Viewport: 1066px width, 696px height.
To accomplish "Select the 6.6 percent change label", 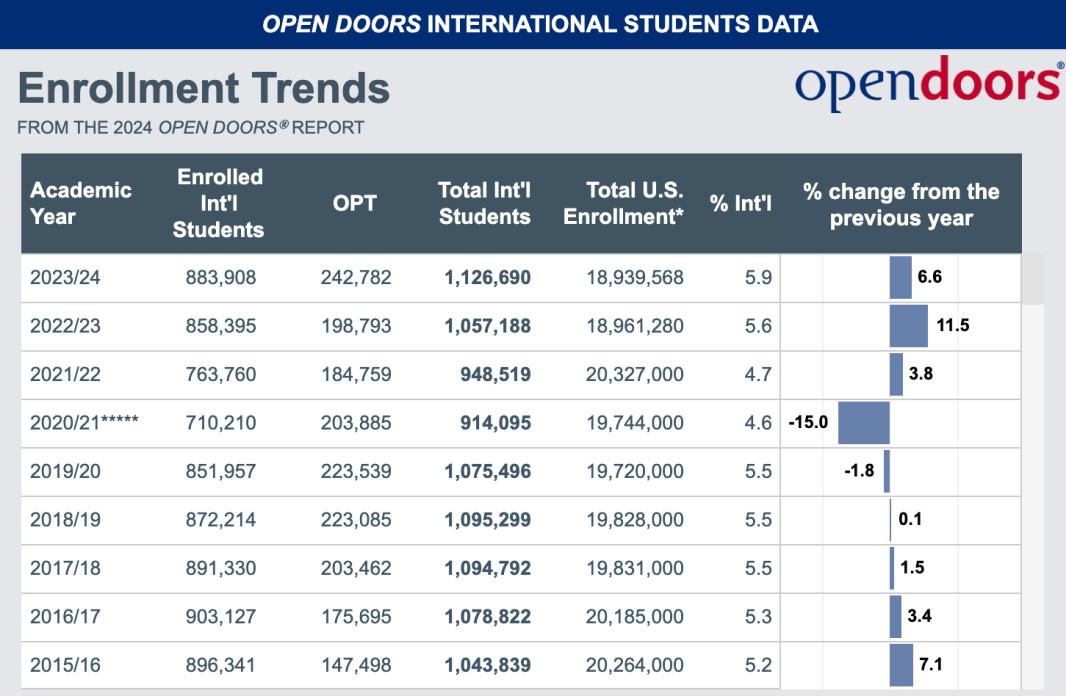I will (929, 277).
